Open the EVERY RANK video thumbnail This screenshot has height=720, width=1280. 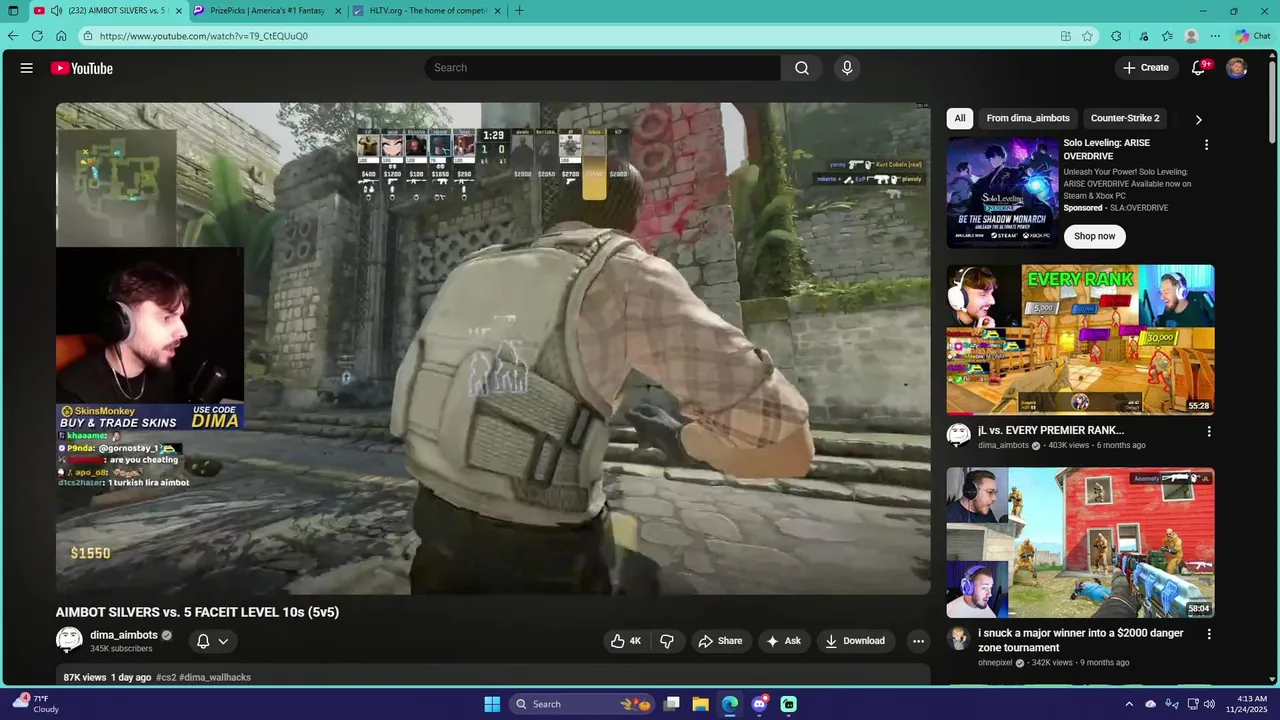tap(1081, 339)
